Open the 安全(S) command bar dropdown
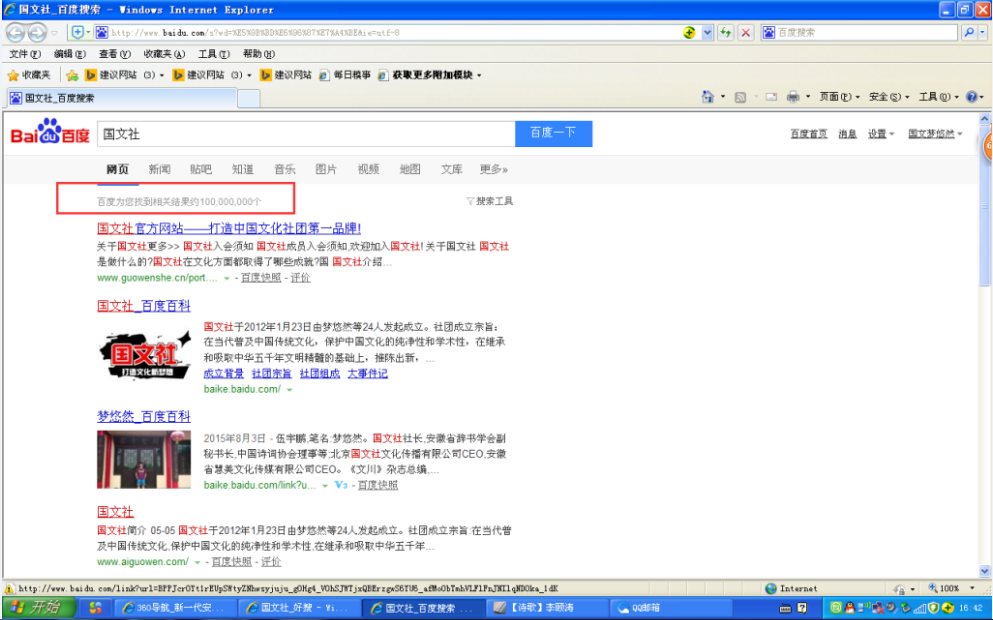The height and width of the screenshot is (620, 993). (889, 97)
